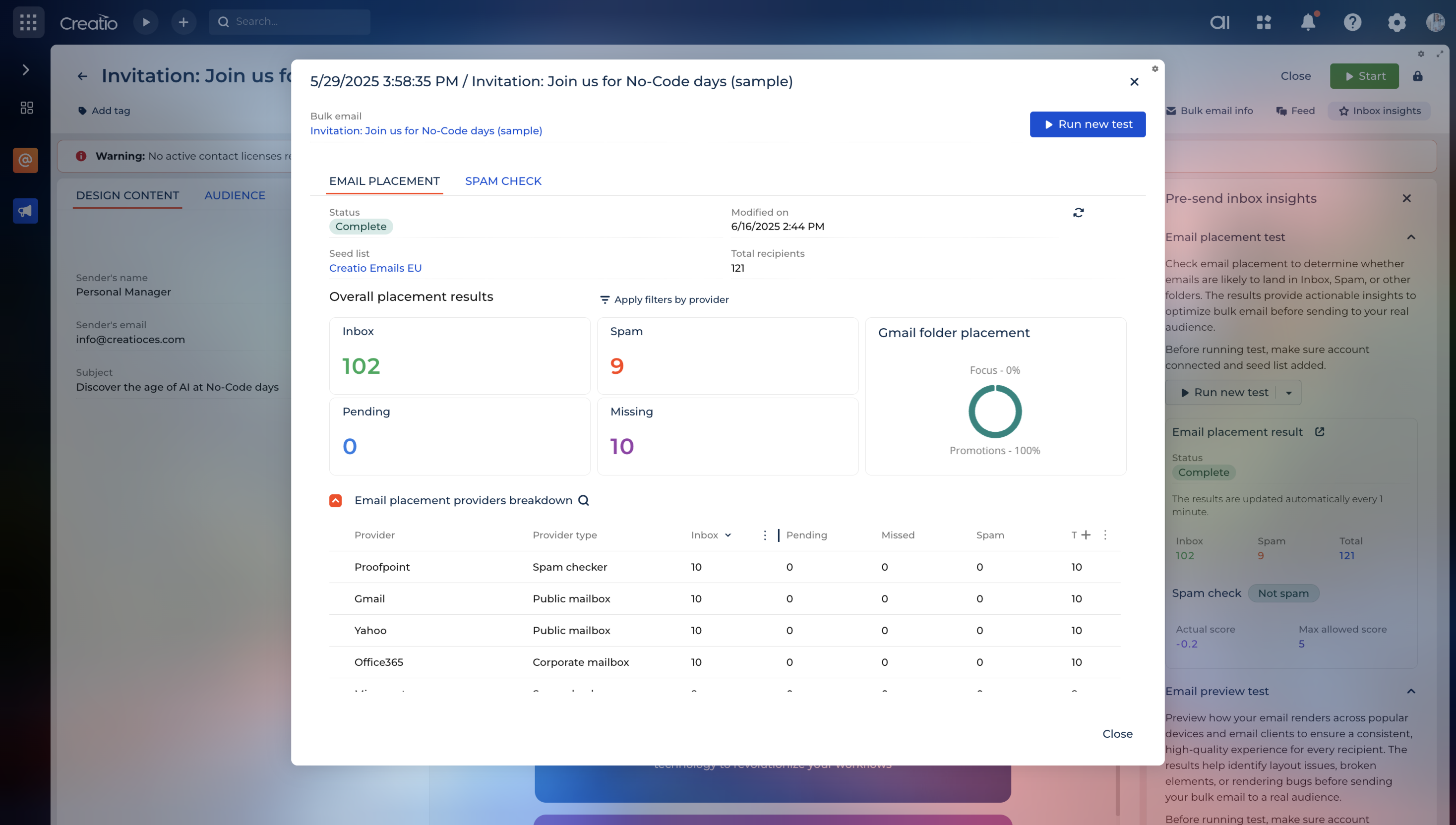The width and height of the screenshot is (1456, 825).
Task: Open the user profile avatar
Action: coord(1436,22)
